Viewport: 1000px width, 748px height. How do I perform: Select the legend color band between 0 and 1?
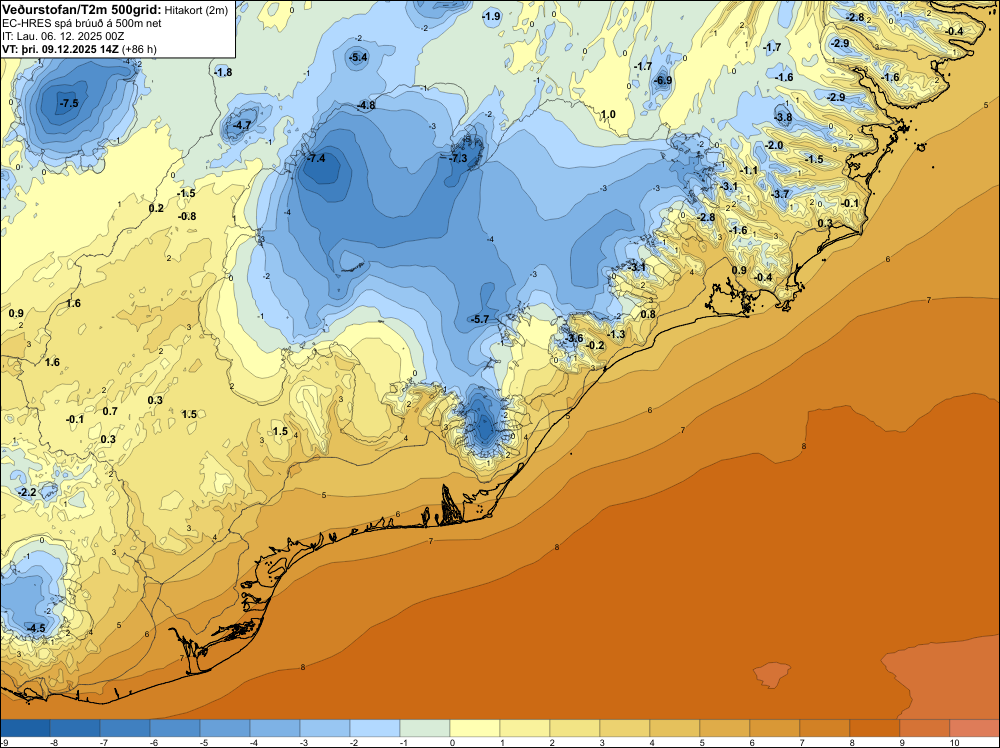pos(474,728)
